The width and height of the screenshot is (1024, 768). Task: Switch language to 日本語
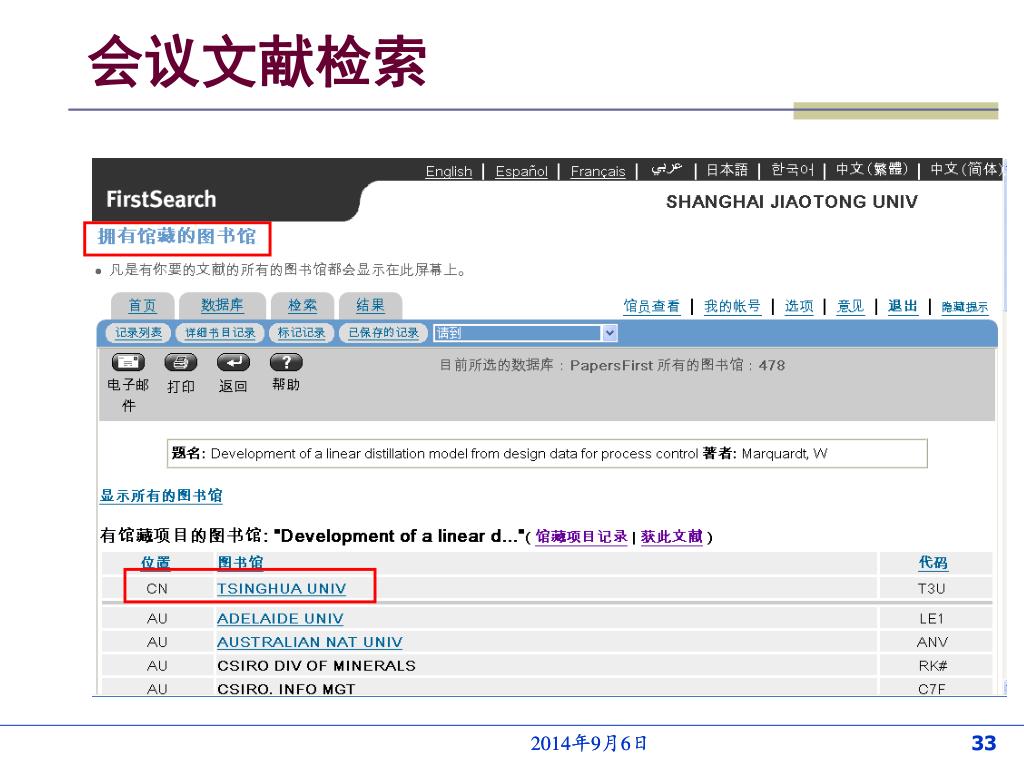pos(727,170)
